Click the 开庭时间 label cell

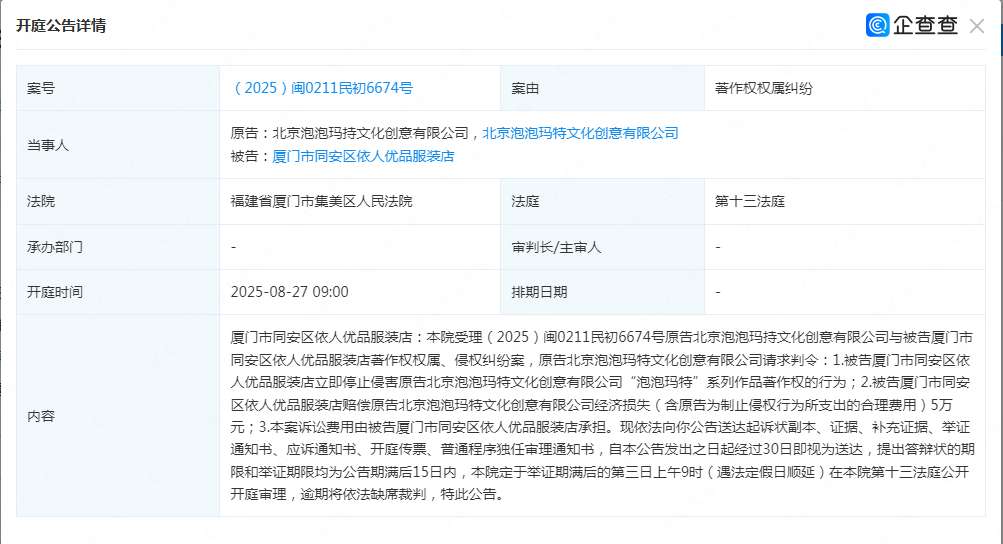click(x=118, y=292)
